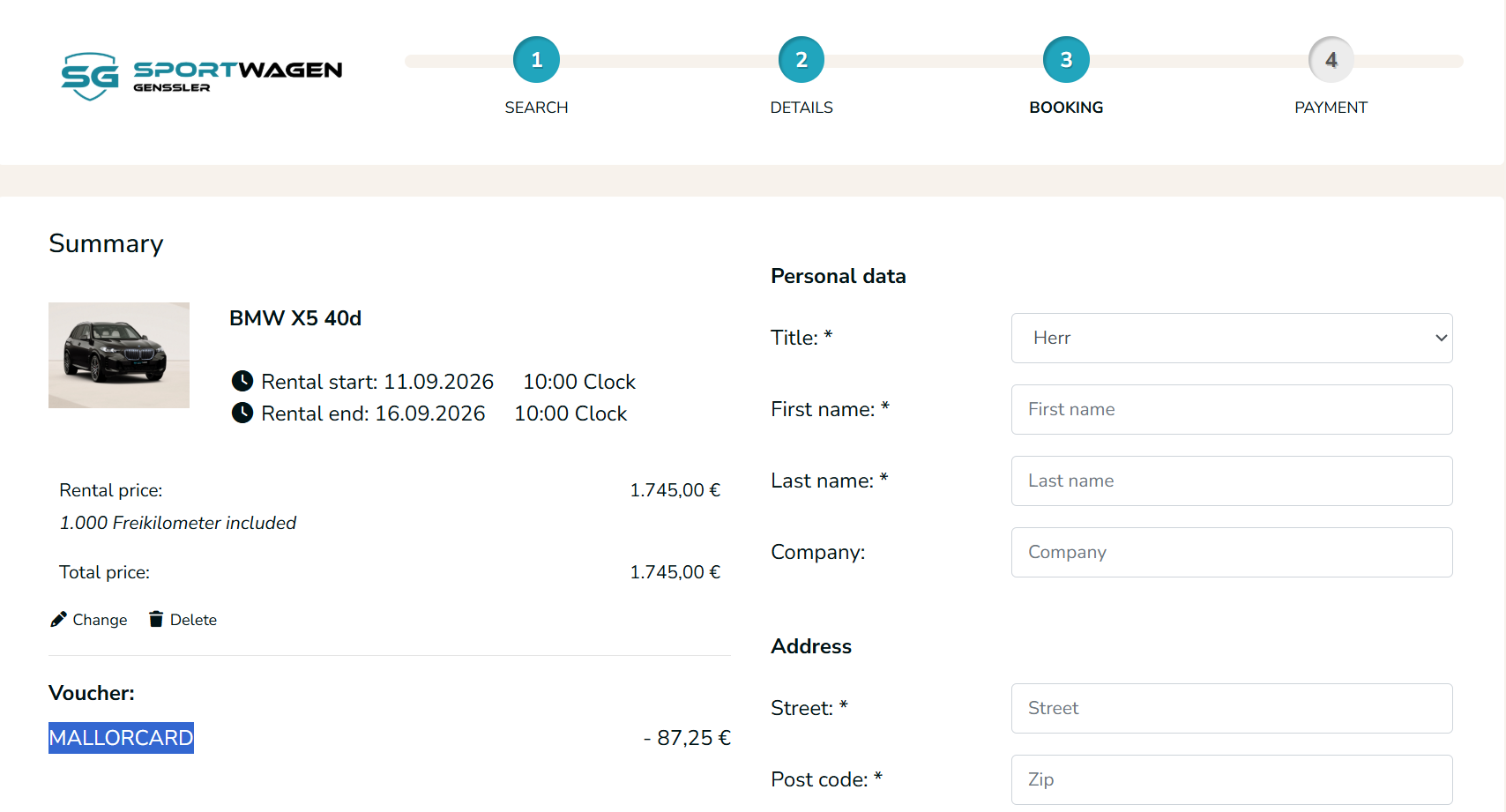
Task: Focus the Zip post code field
Action: 1232,779
